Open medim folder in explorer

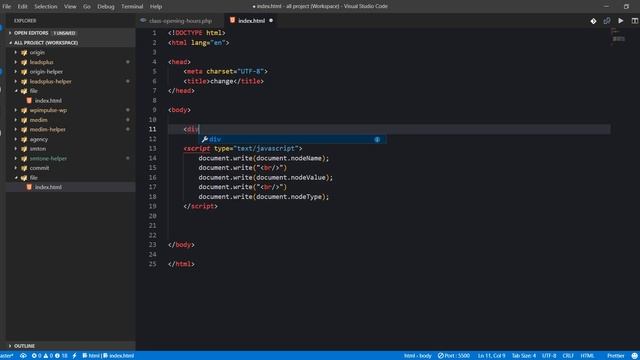point(38,120)
